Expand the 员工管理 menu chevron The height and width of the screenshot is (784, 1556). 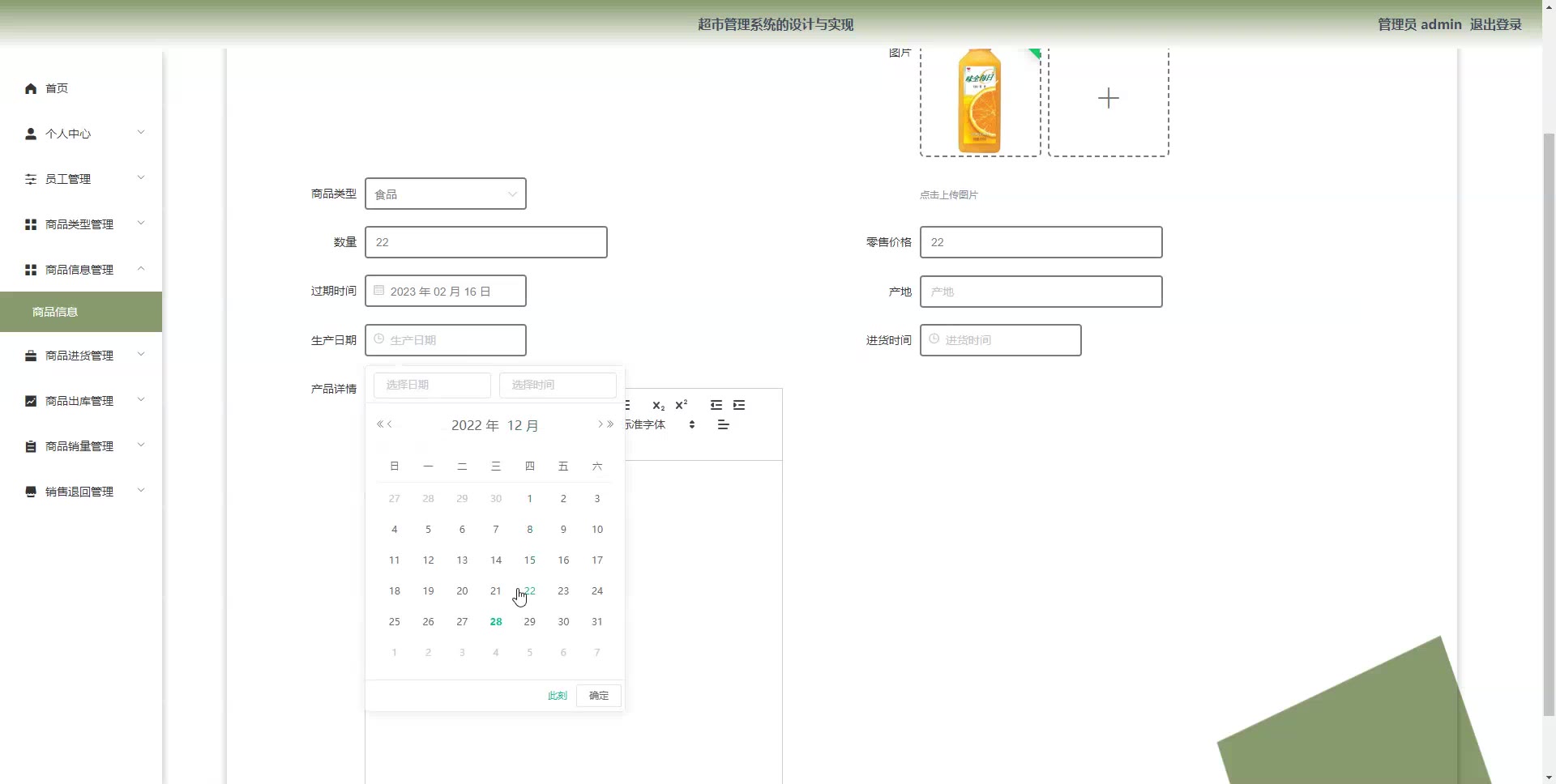(141, 178)
